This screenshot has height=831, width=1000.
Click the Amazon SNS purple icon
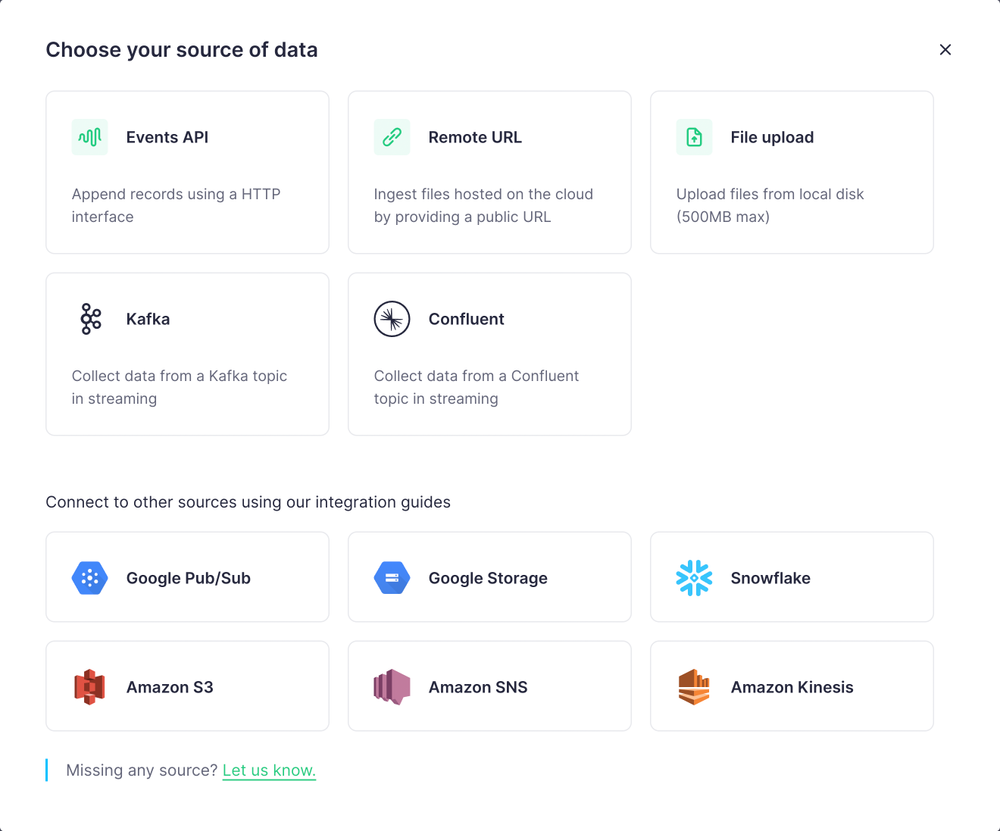pos(392,687)
